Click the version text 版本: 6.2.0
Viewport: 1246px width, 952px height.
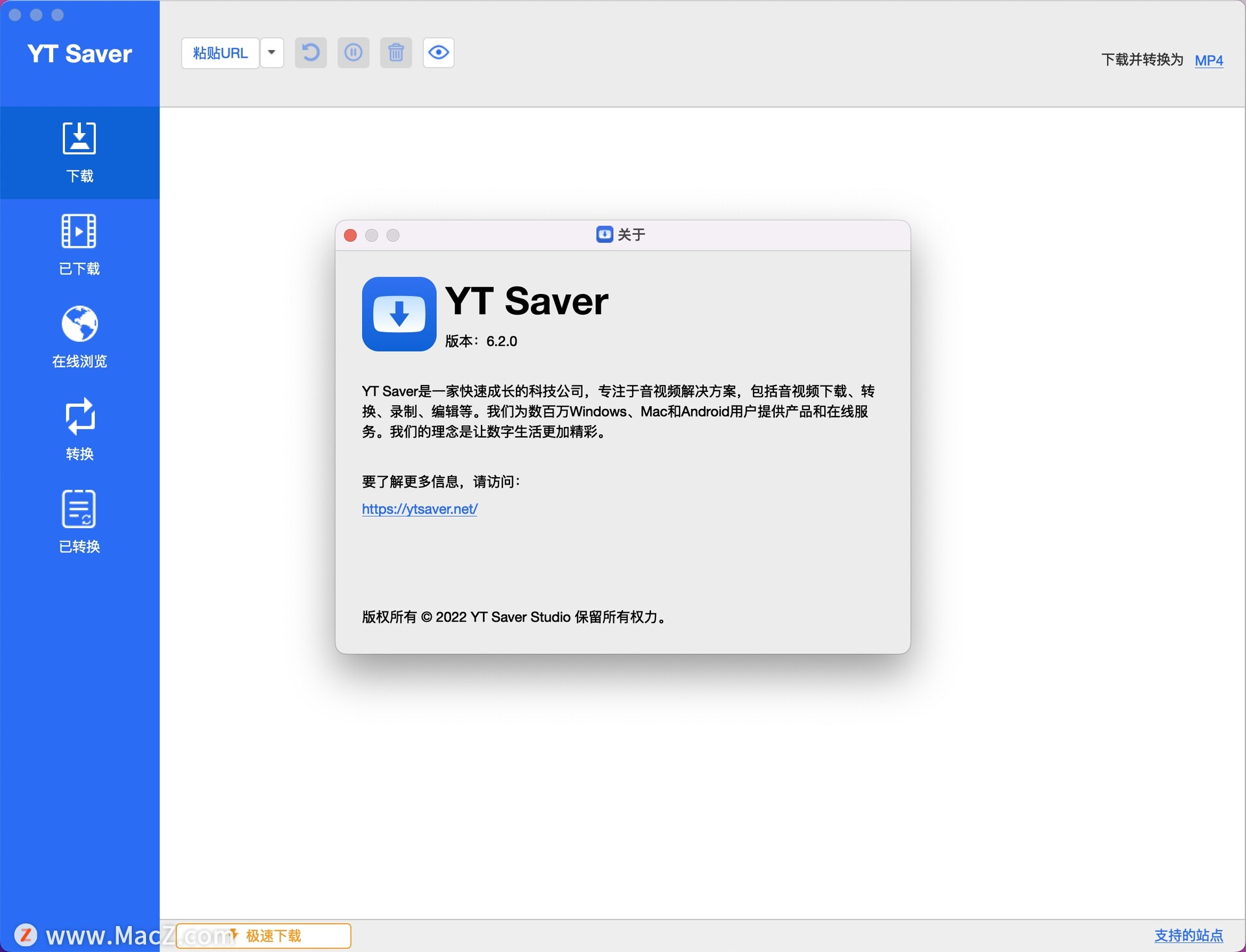pyautogui.click(x=481, y=341)
